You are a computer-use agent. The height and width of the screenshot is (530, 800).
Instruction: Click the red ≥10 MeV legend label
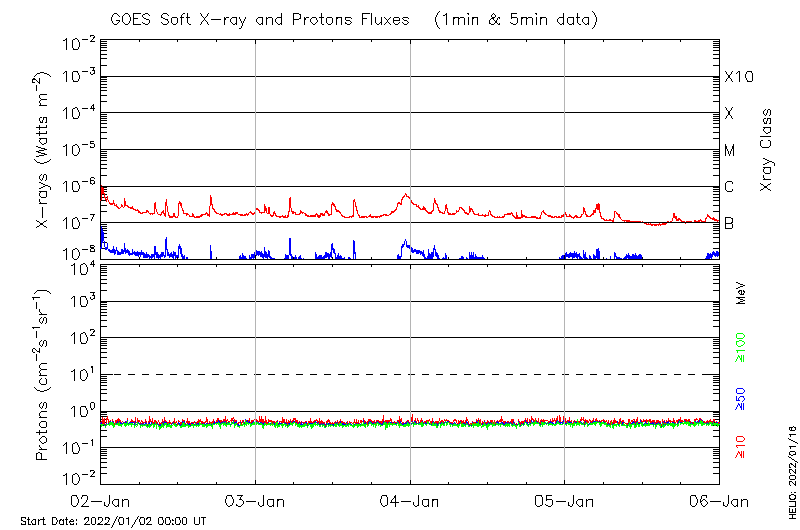(741, 447)
